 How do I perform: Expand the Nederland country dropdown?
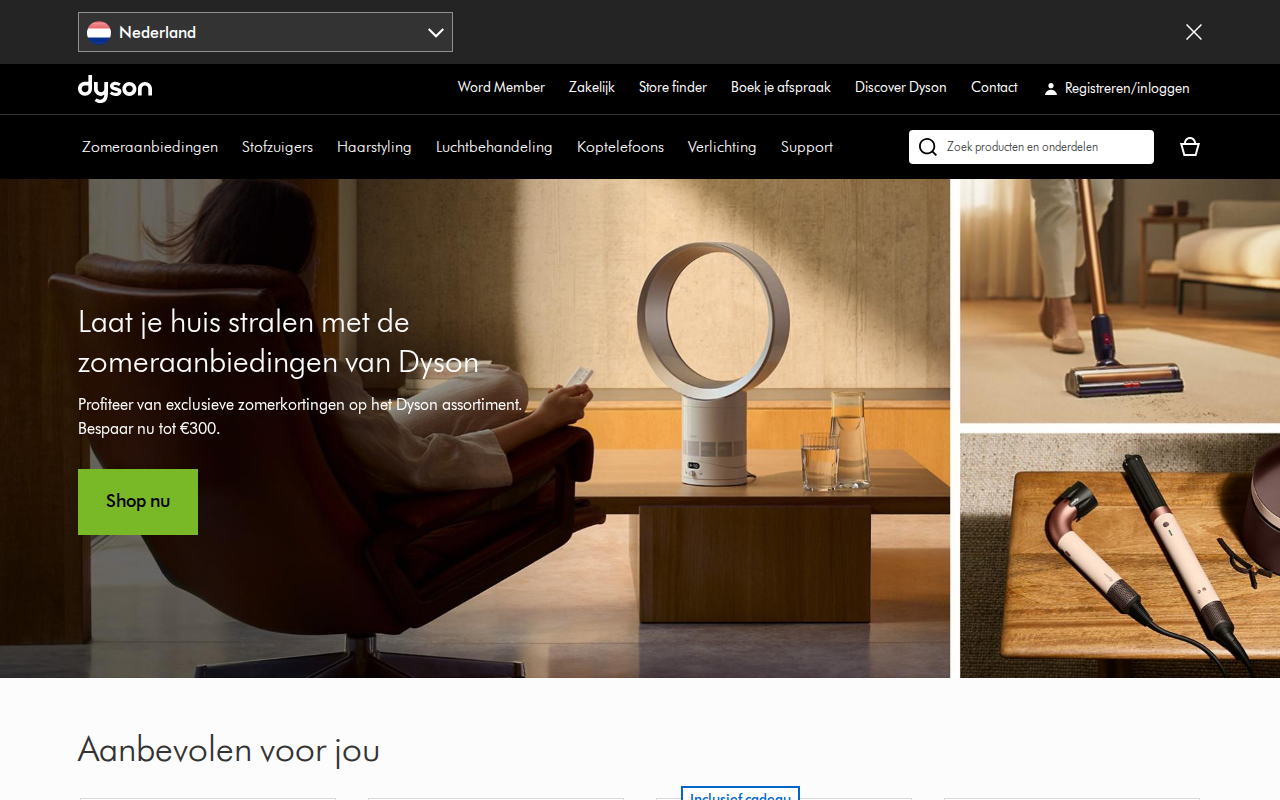265,32
